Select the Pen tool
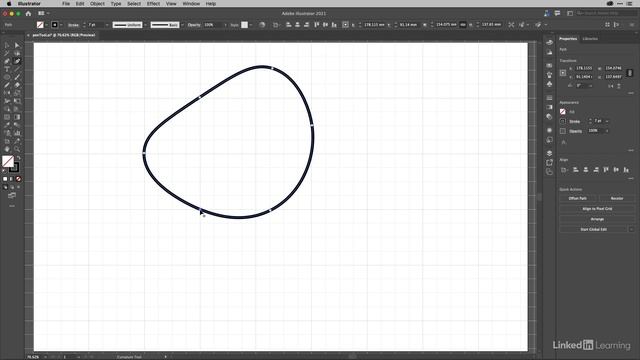Viewport: 640px width, 360px height. tap(7, 61)
